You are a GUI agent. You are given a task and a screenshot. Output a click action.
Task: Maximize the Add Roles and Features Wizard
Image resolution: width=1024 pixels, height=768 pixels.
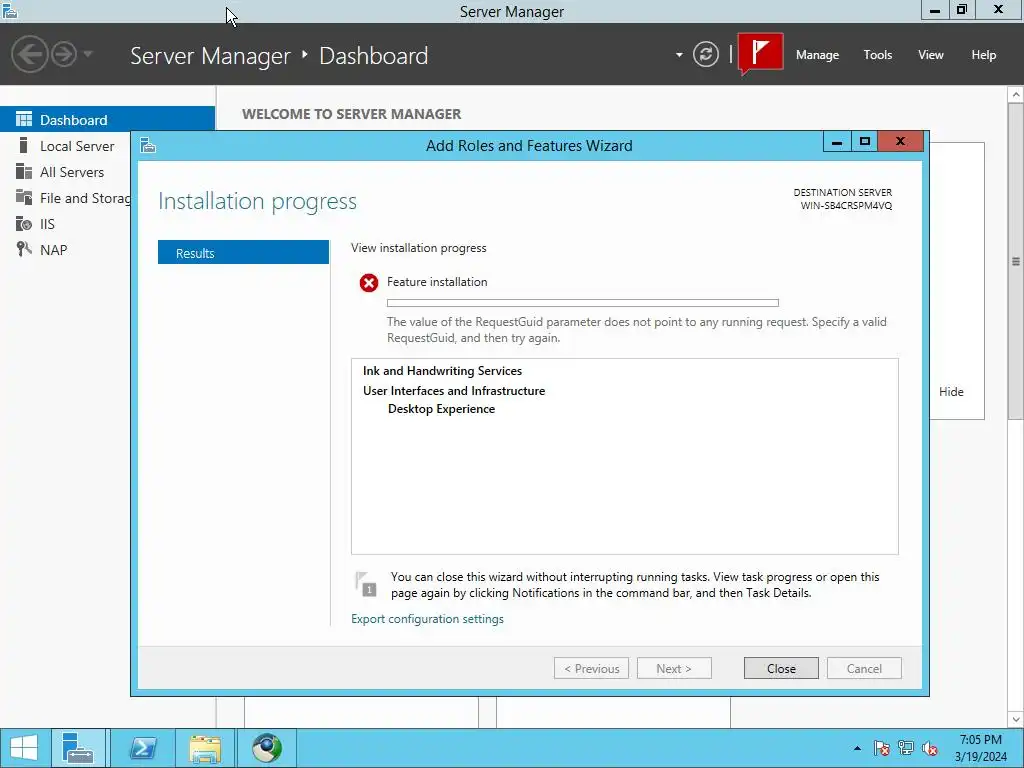coord(865,141)
